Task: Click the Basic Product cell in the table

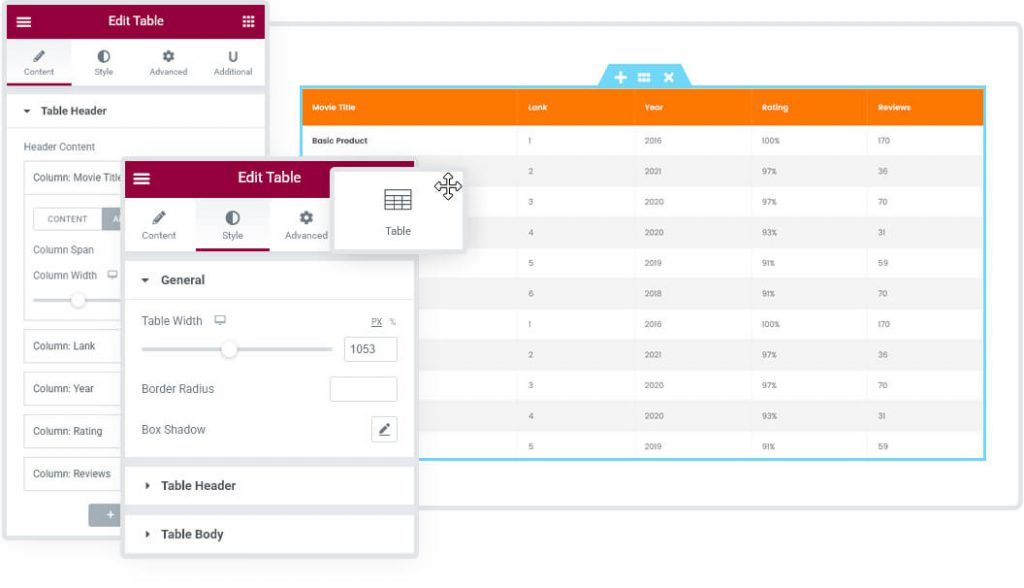Action: click(409, 140)
